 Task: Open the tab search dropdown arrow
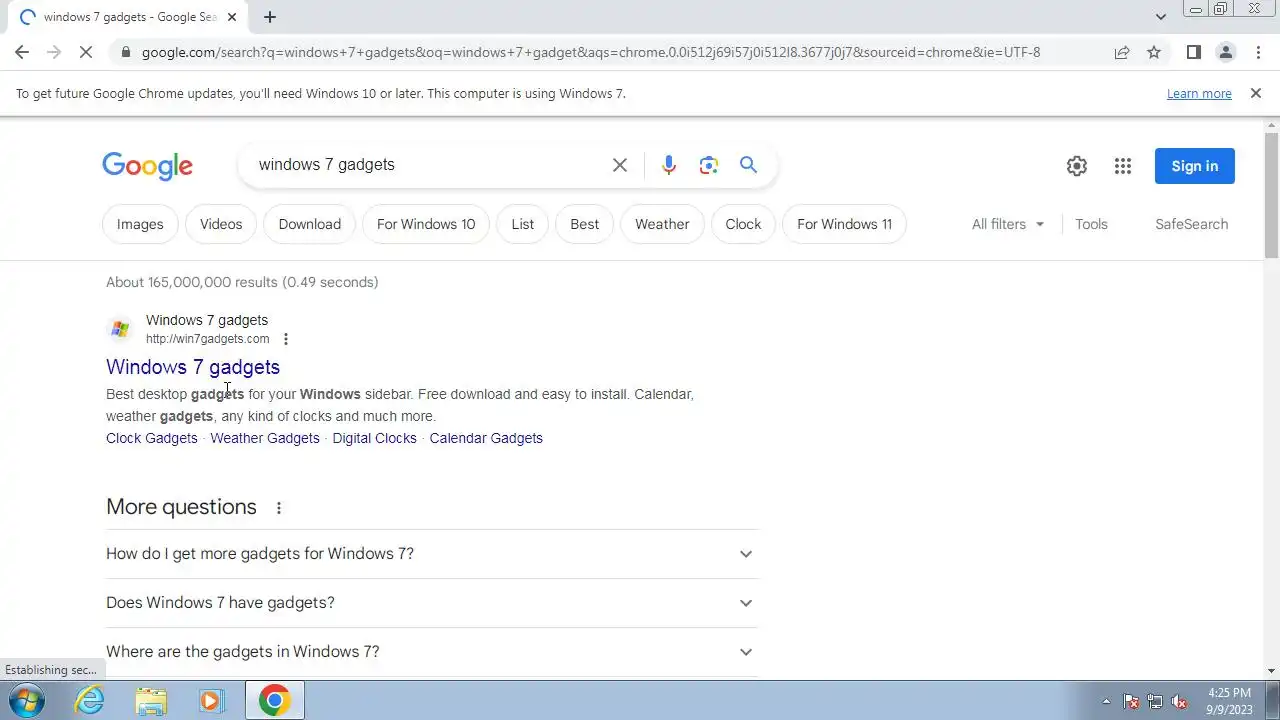coord(1160,17)
